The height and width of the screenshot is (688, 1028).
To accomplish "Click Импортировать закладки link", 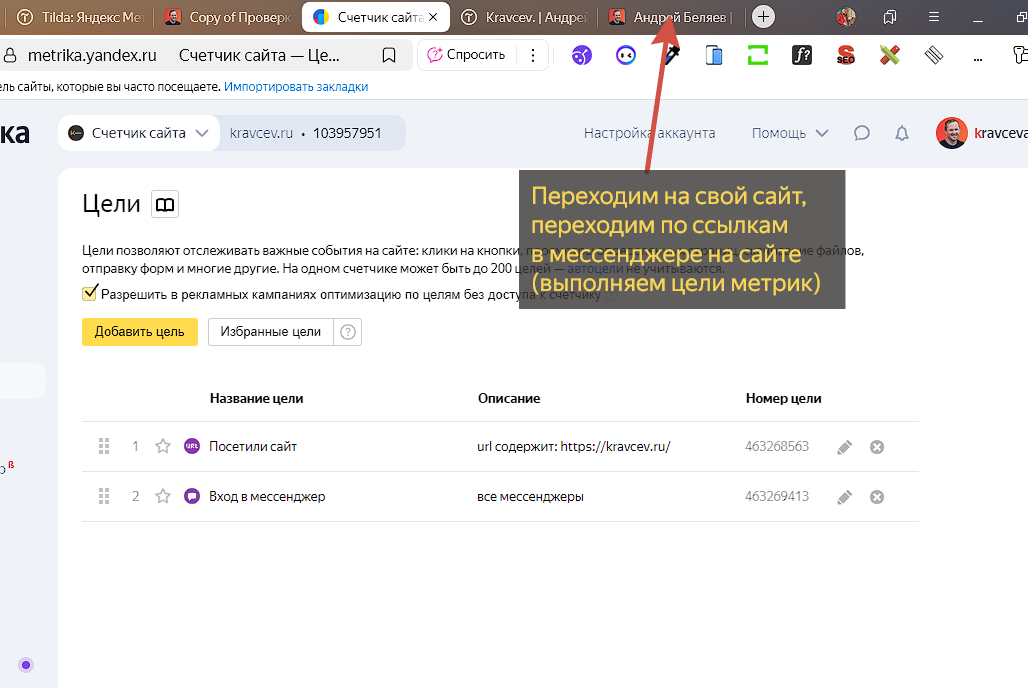I will 296,87.
